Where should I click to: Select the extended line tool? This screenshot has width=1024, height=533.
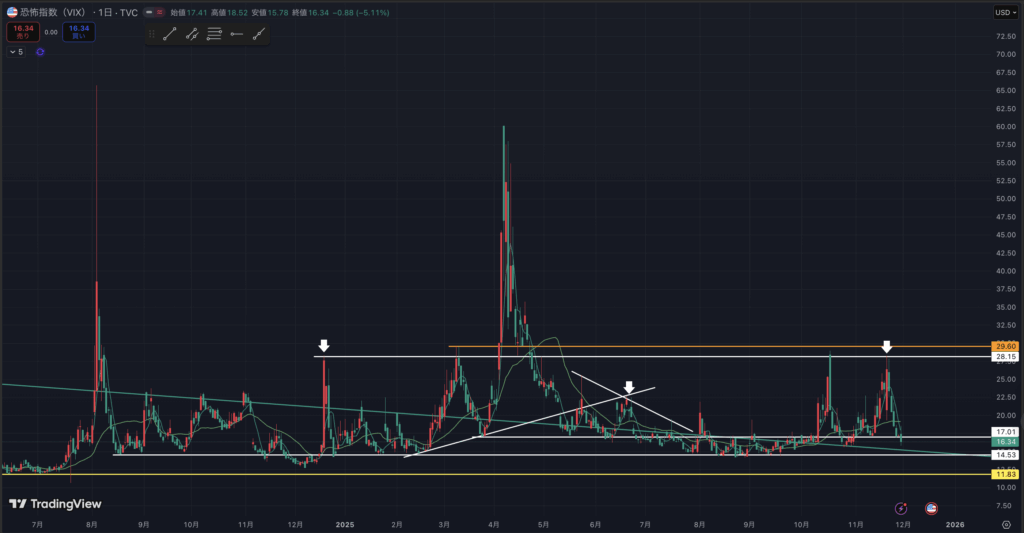pos(259,34)
